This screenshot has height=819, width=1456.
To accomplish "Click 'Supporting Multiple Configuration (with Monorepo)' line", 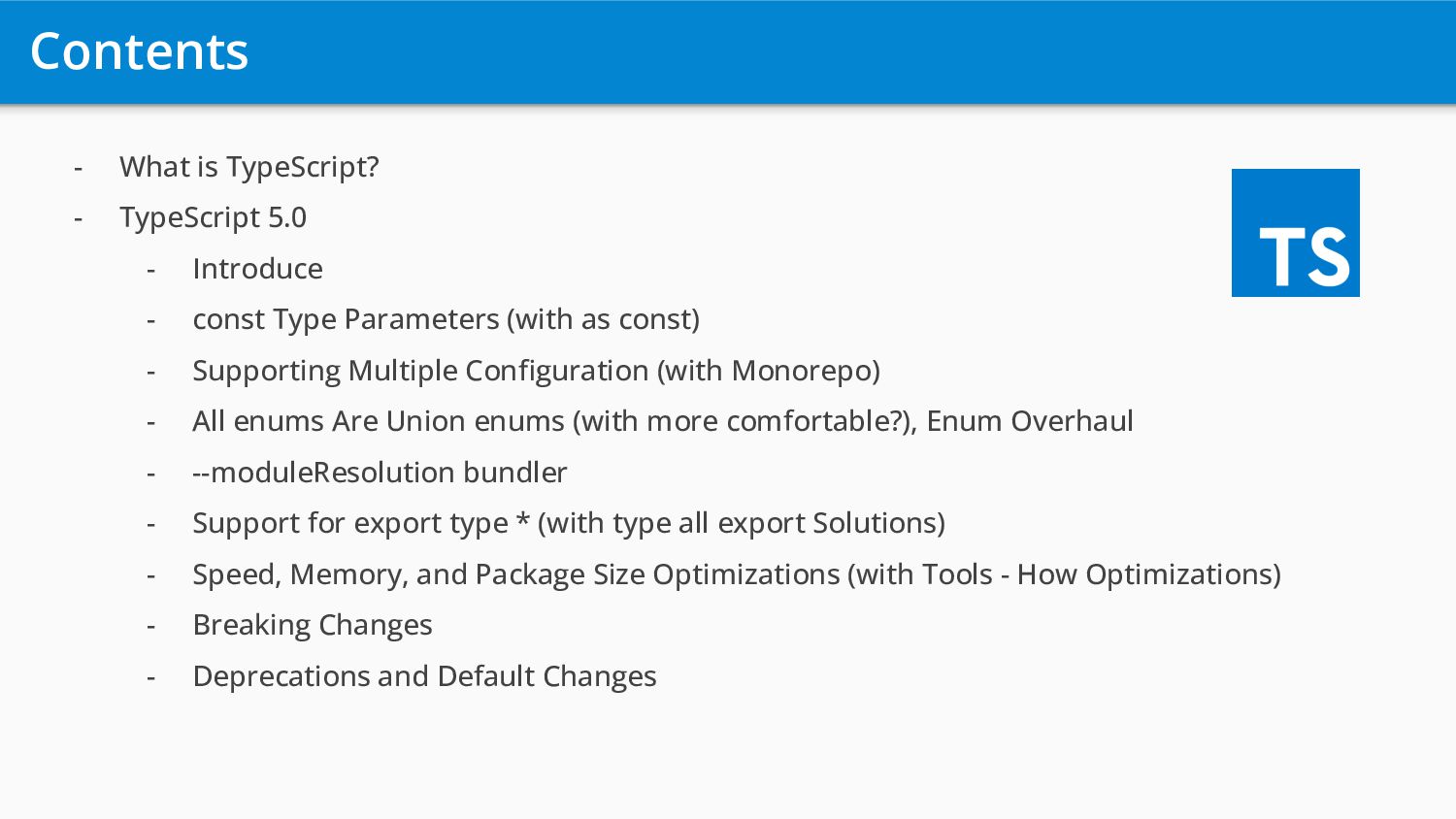I will point(537,371).
